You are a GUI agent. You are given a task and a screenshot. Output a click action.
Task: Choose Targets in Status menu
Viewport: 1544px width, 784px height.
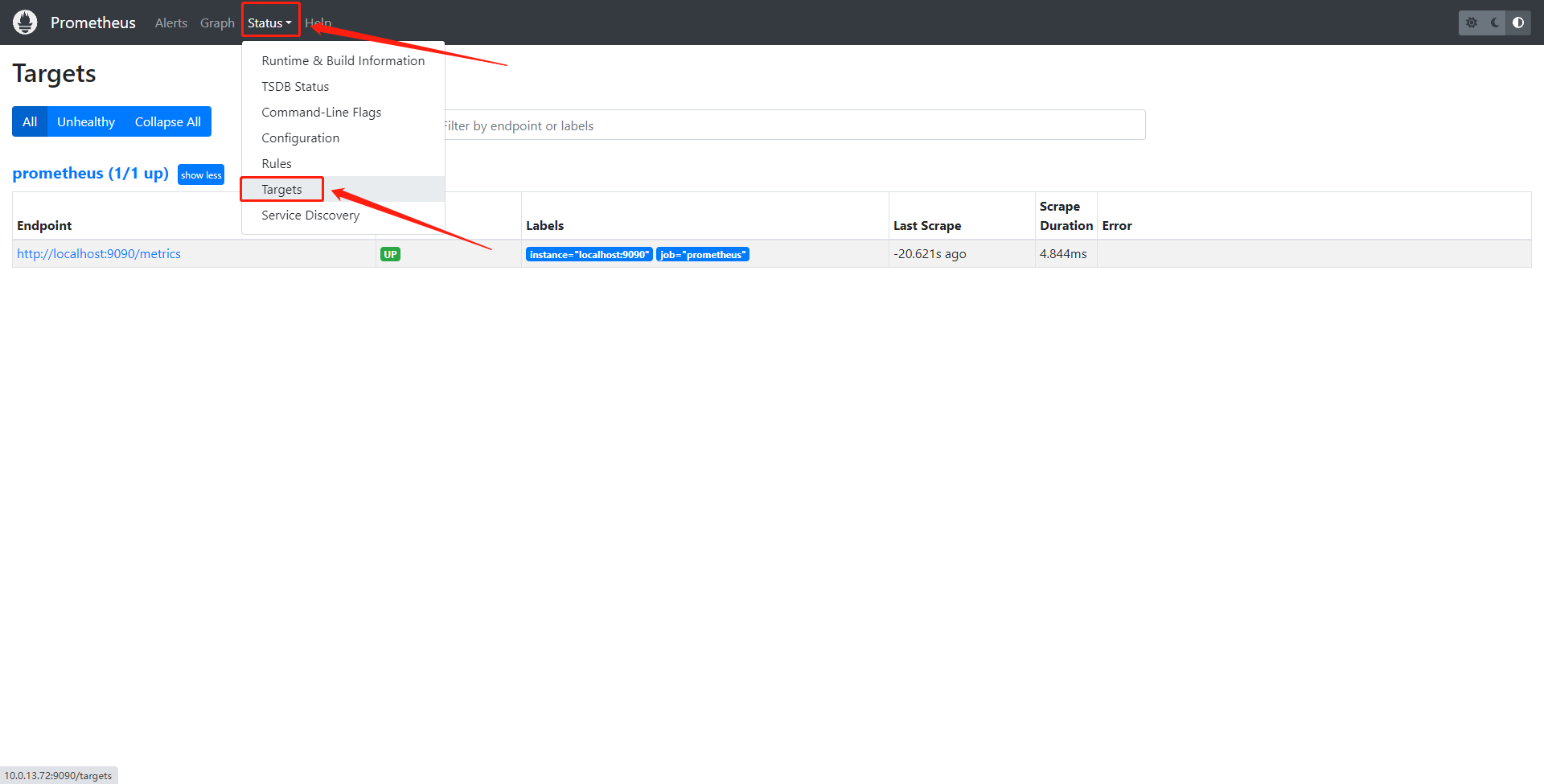coord(343,189)
